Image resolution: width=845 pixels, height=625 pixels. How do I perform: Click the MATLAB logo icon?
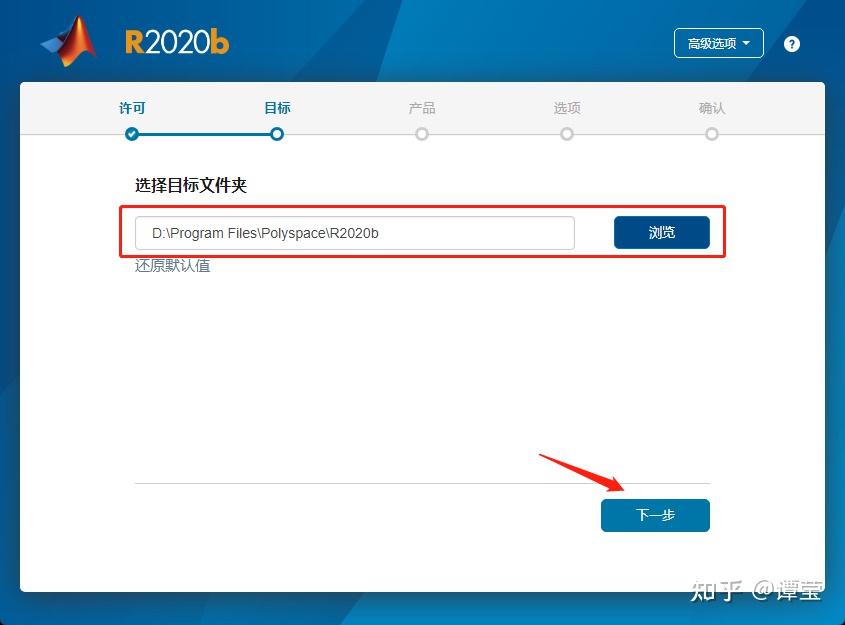pyautogui.click(x=68, y=40)
